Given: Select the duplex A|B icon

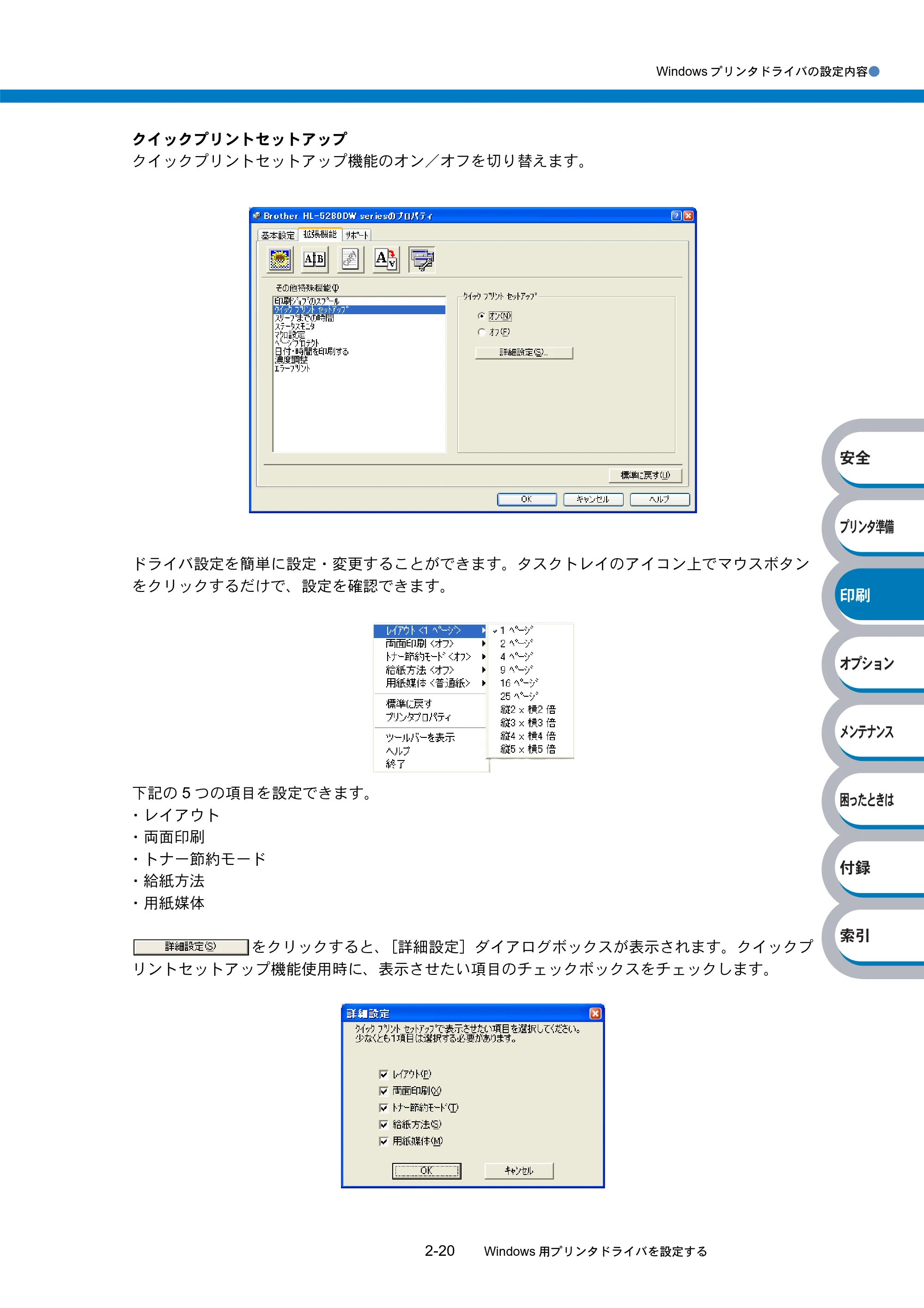Looking at the screenshot, I should coord(315,260).
